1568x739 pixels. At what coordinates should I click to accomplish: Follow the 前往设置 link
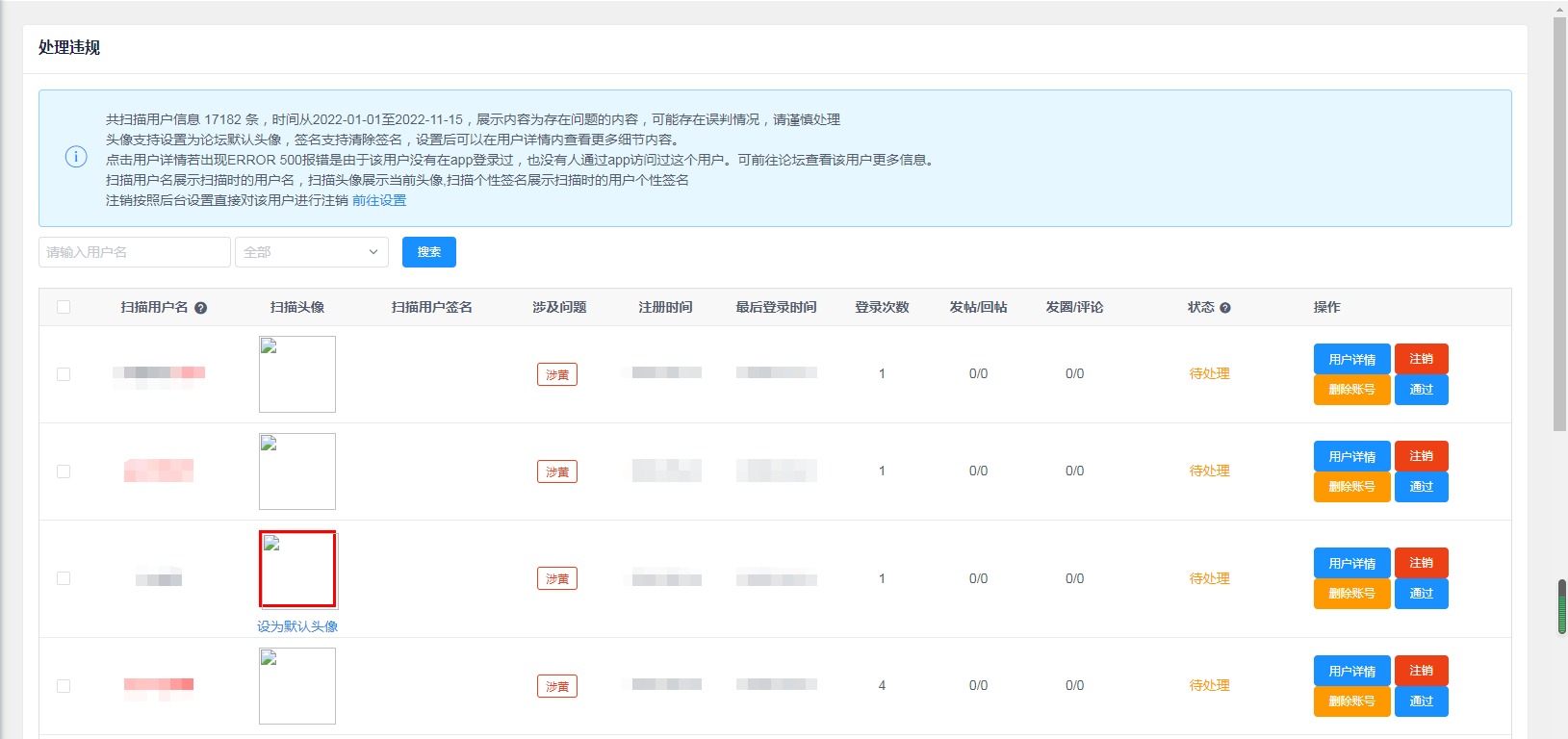(379, 200)
